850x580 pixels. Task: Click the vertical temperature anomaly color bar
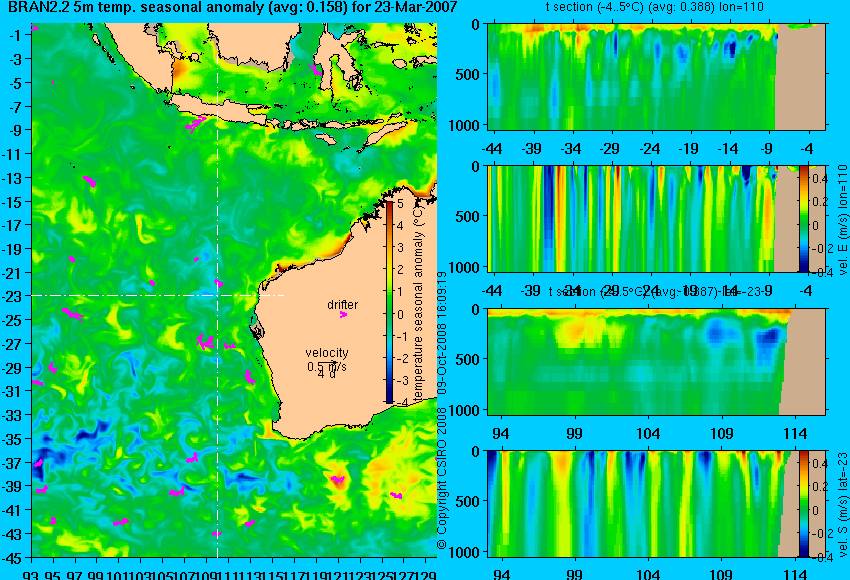click(389, 302)
